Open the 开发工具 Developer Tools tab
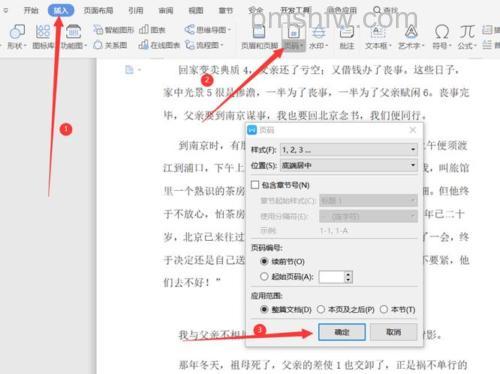This screenshot has height=374, width=500. (x=296, y=11)
